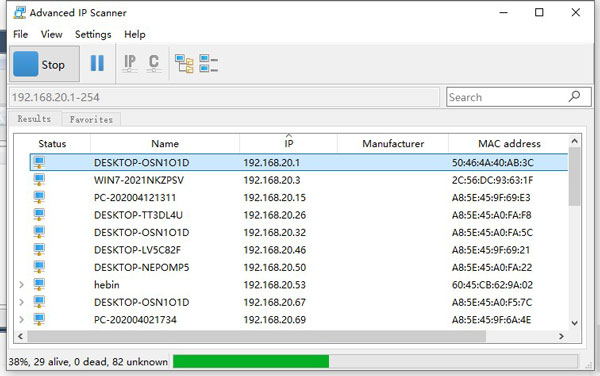600x376 pixels.
Task: Click computer icon for PC-202004021734 row
Action: pos(39,319)
